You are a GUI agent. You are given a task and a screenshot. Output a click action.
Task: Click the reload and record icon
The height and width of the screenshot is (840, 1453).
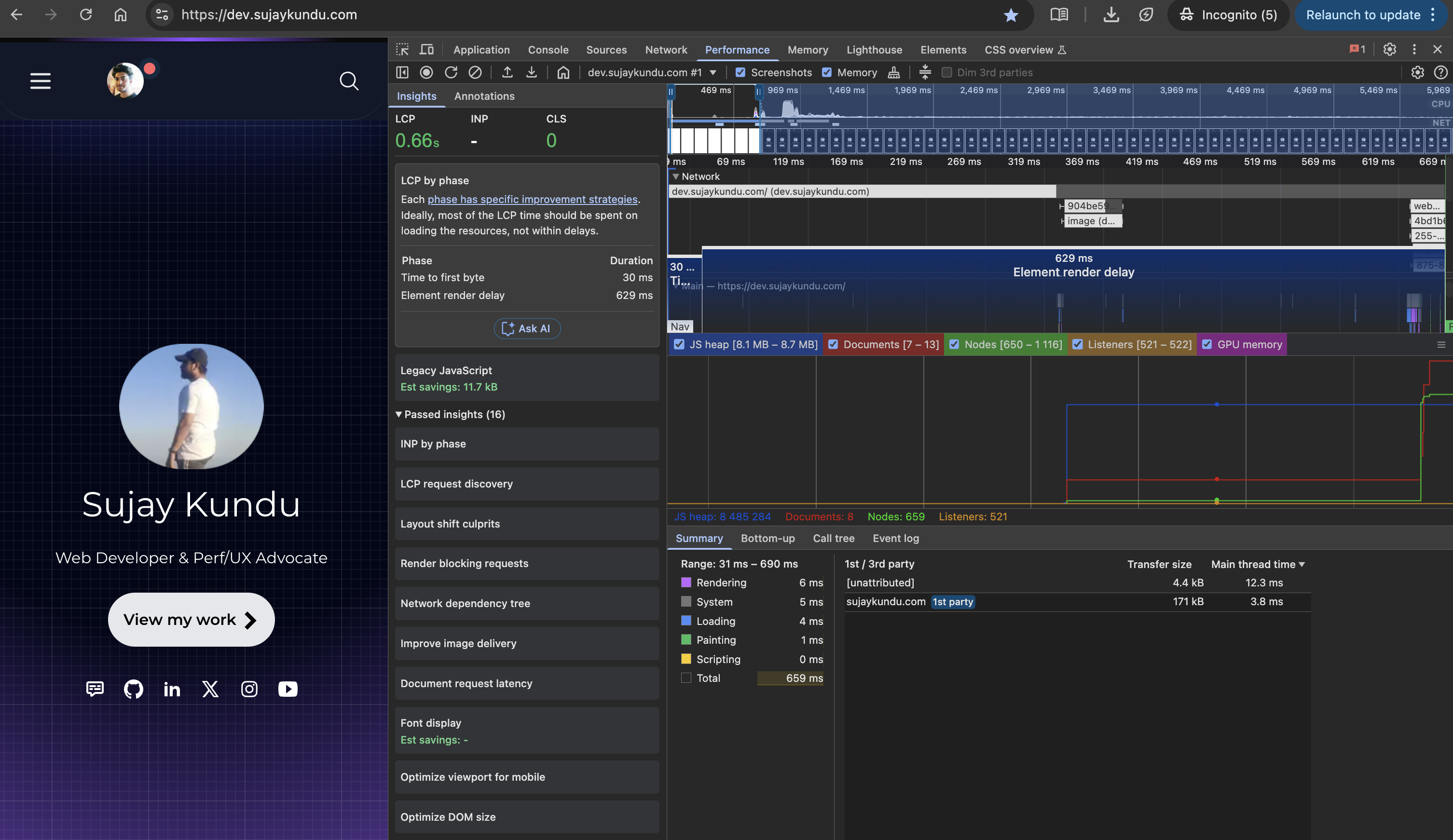click(x=451, y=72)
